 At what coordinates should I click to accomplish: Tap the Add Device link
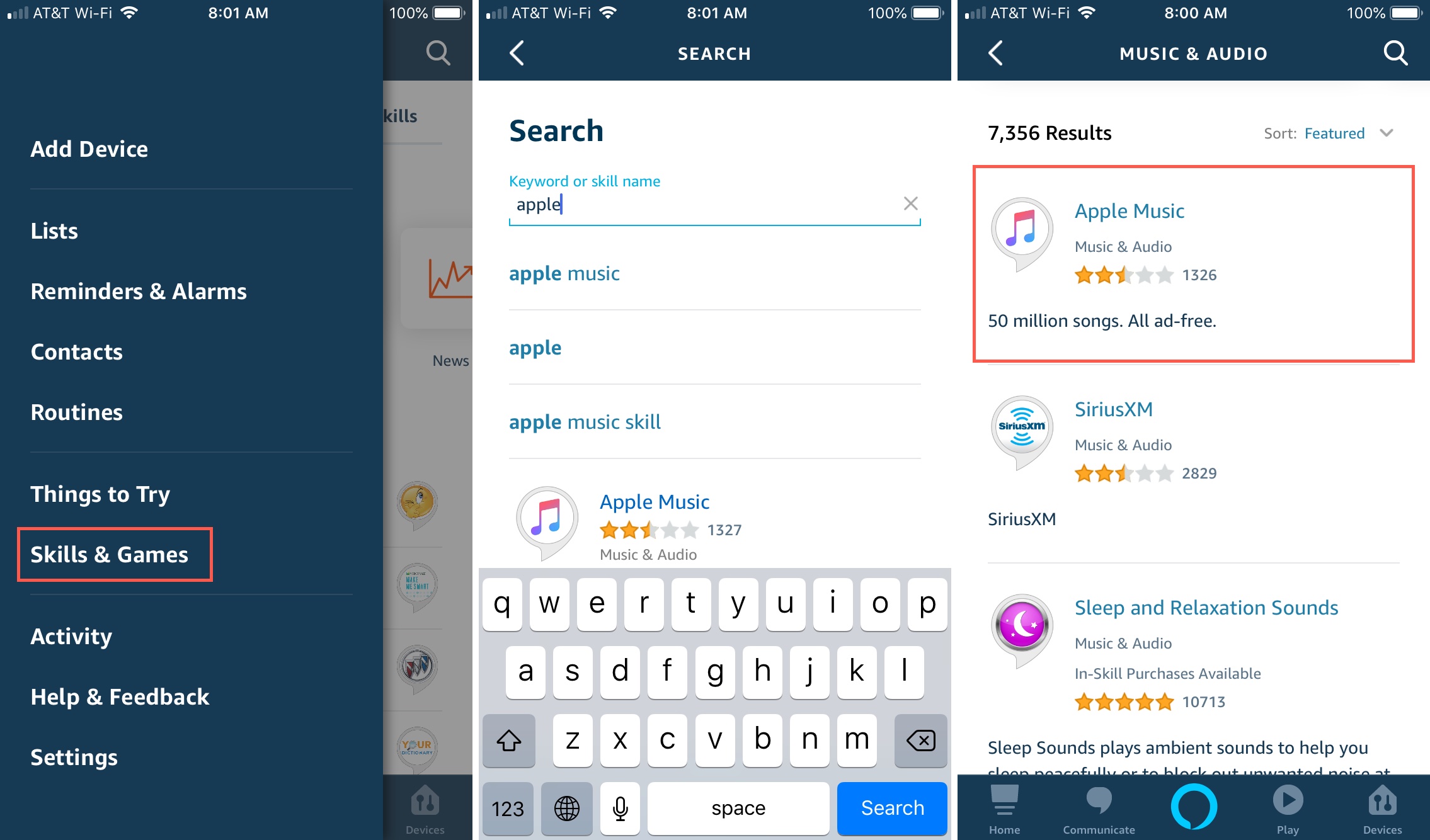click(88, 148)
